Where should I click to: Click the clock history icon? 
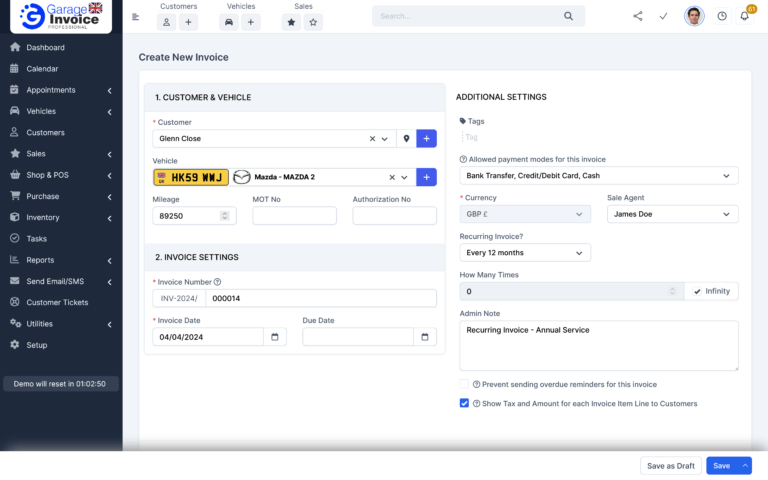(722, 16)
